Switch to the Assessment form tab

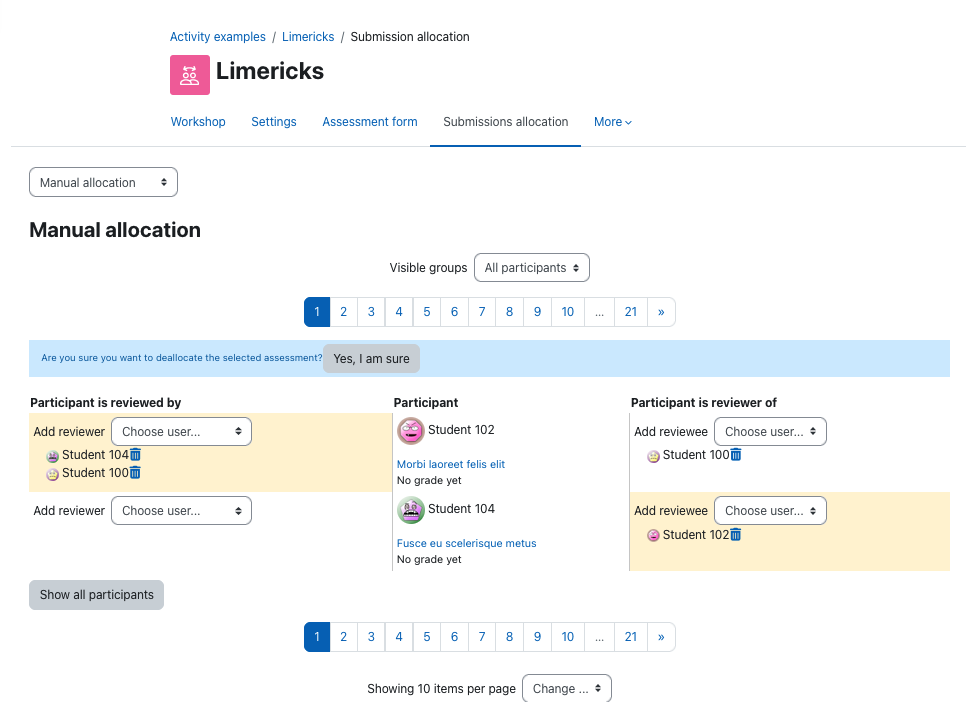click(370, 122)
